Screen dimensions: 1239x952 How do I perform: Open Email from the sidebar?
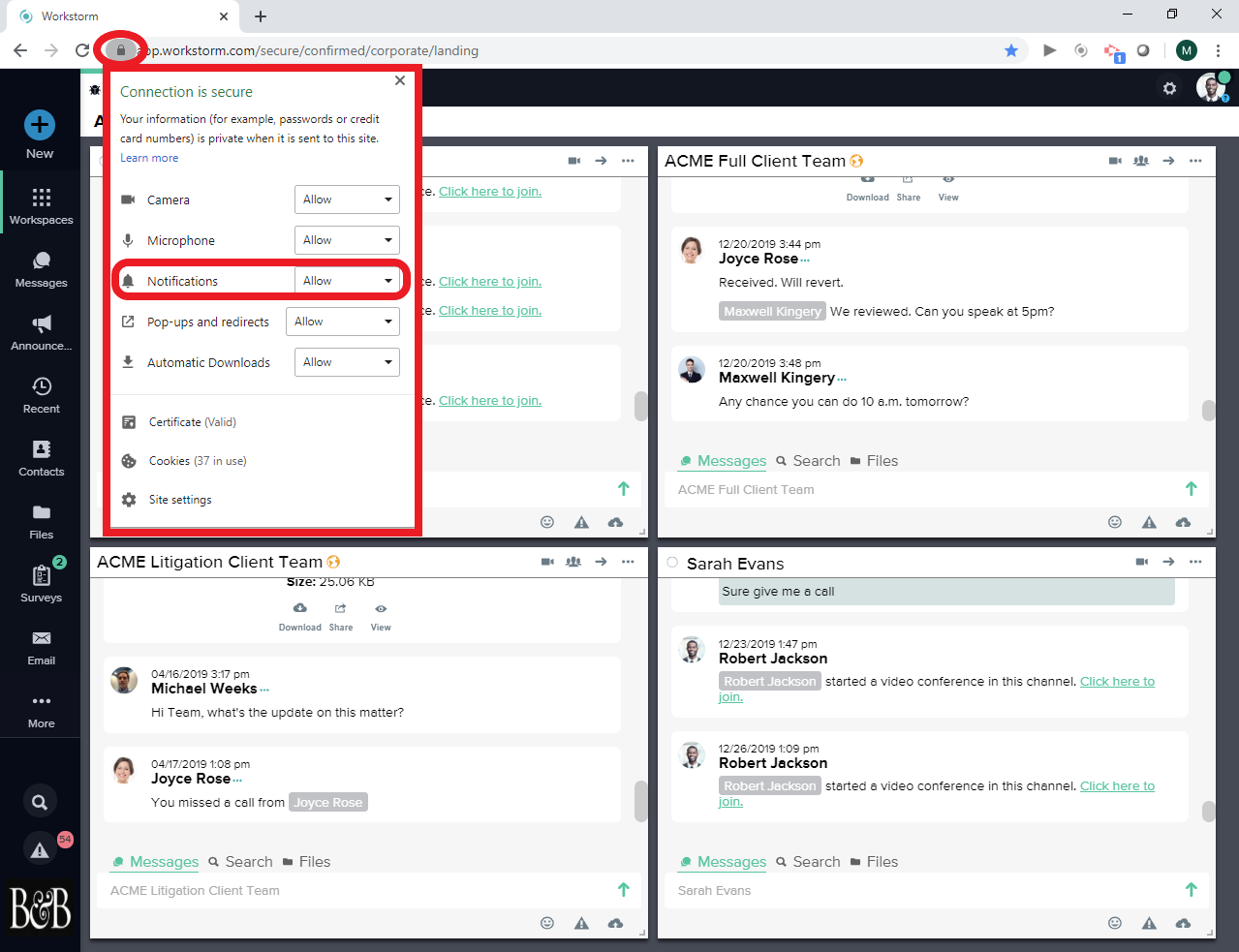coord(41,647)
